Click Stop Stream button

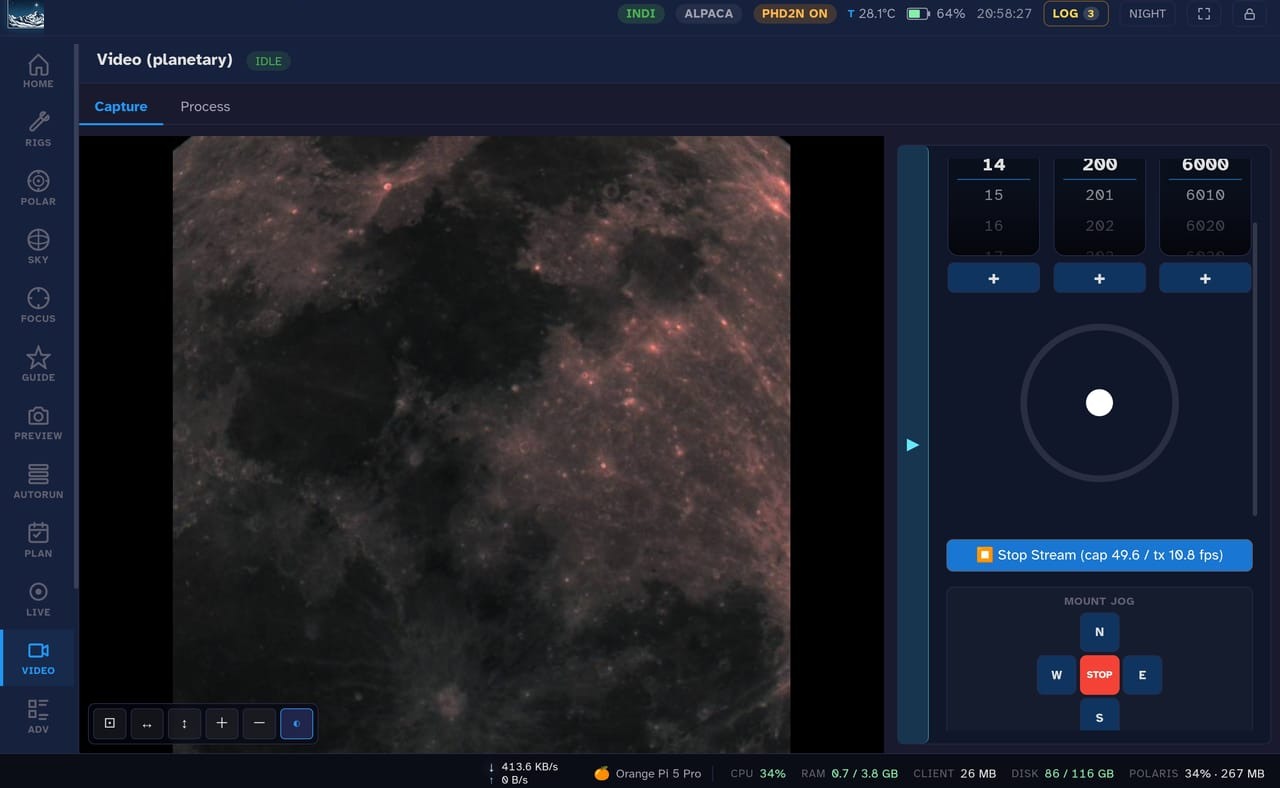[1099, 555]
